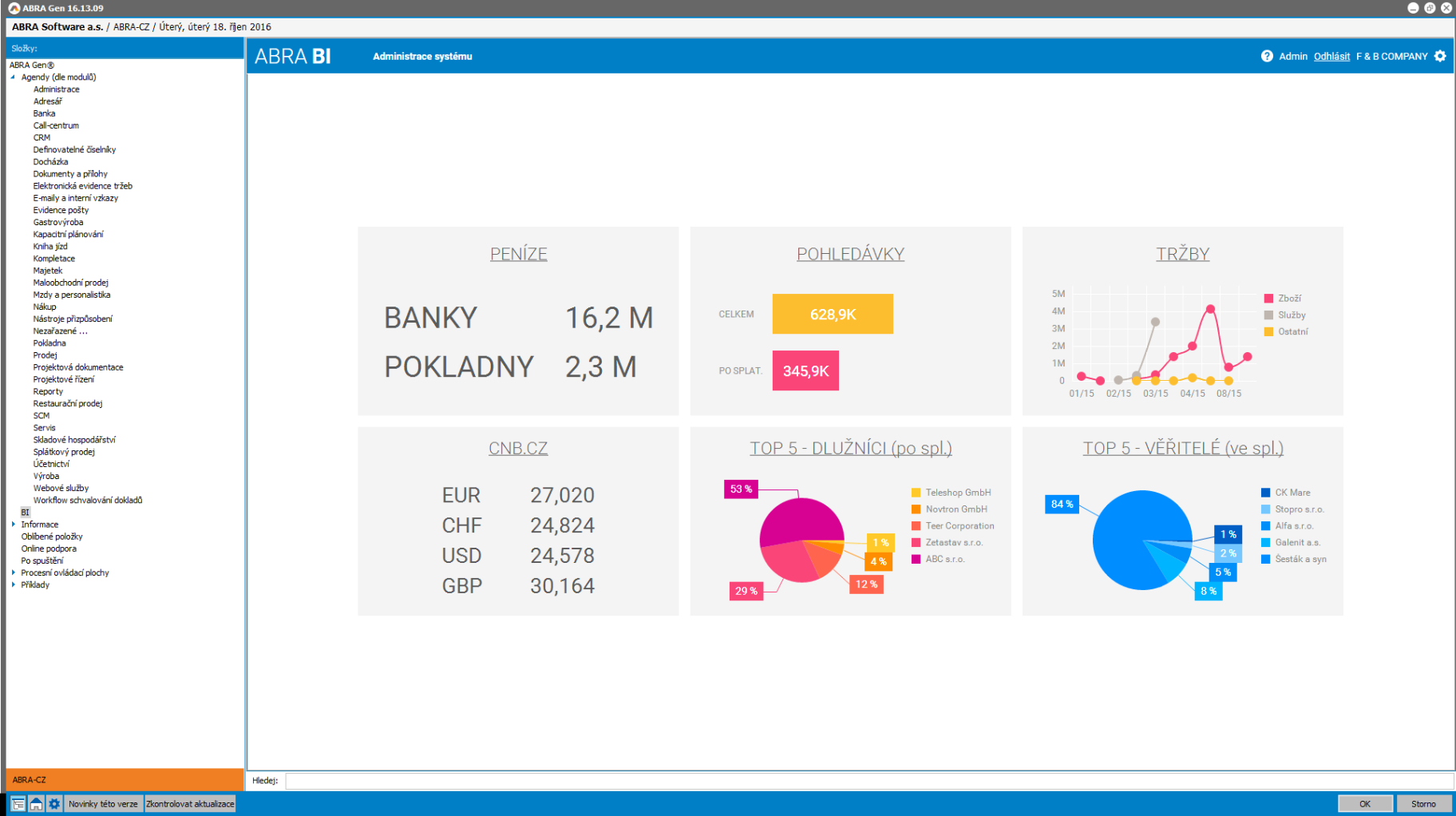
Task: Select Administrace in the tree
Action: pos(56,89)
